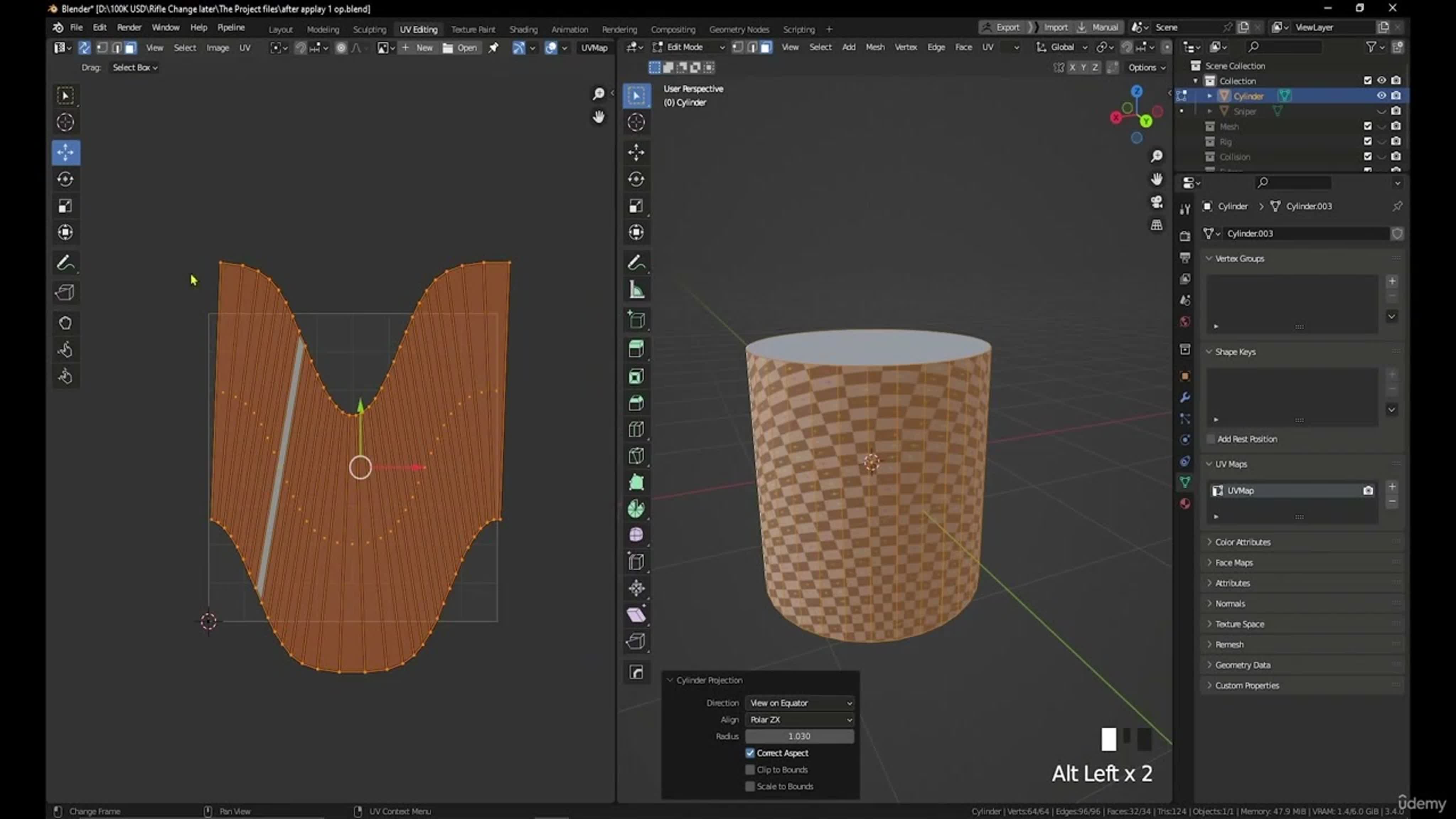Image resolution: width=1456 pixels, height=819 pixels.
Task: Open the Direction dropdown View on Equator
Action: pos(799,703)
